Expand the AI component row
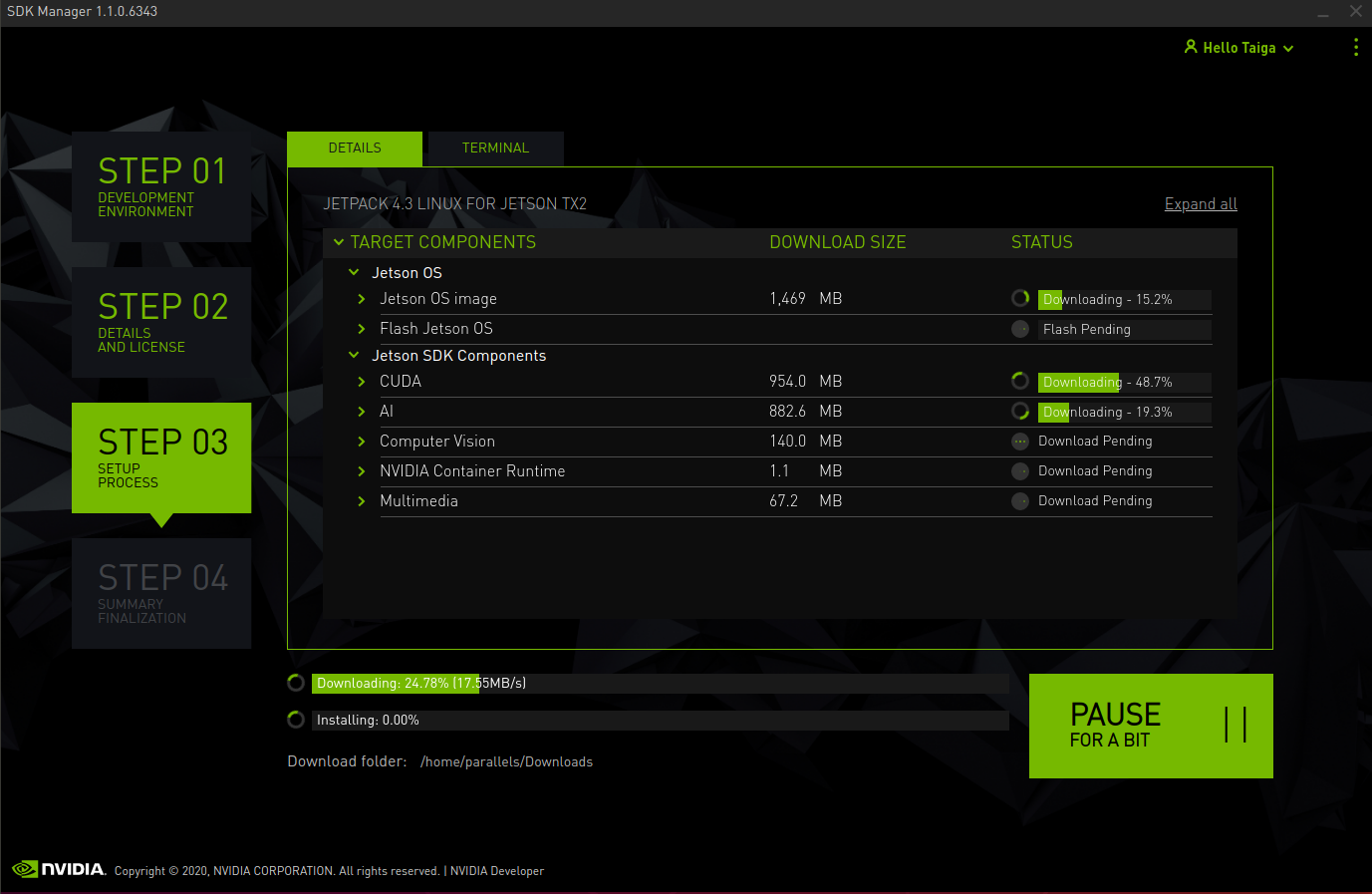The width and height of the screenshot is (1372, 894). (362, 412)
